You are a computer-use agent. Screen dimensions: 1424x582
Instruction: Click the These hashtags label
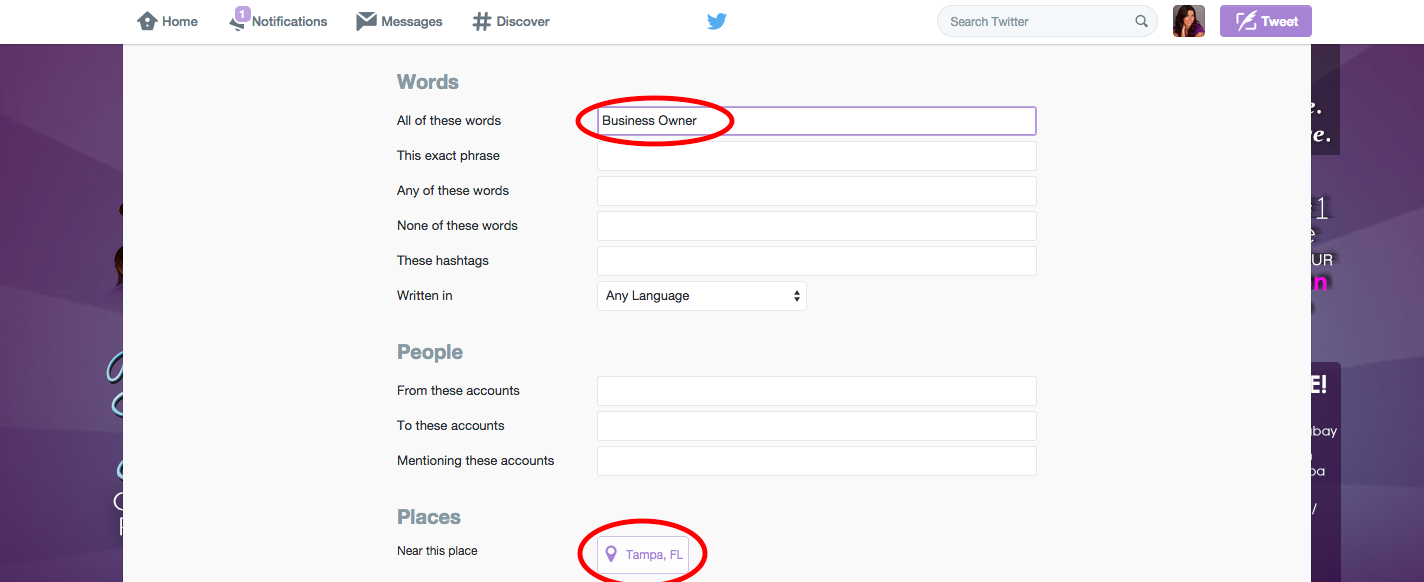[443, 261]
